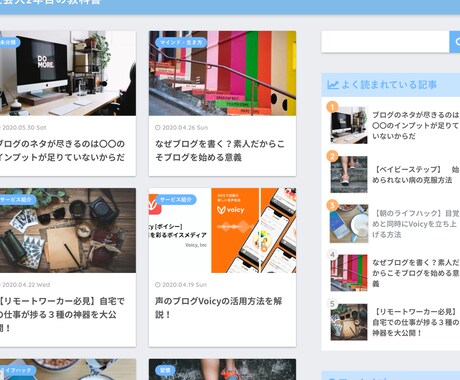The width and height of the screenshot is (460, 380).
Task: Open sidebar link 【朝のライフハック】 Voicy
Action: 416,224
